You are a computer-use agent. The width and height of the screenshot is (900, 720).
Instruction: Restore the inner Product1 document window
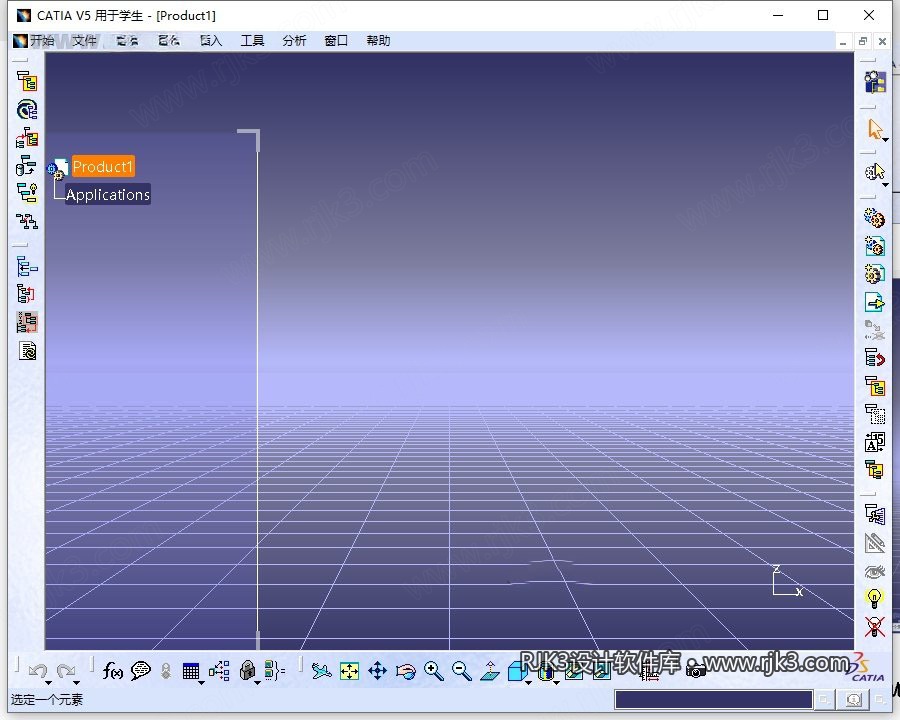(x=863, y=41)
